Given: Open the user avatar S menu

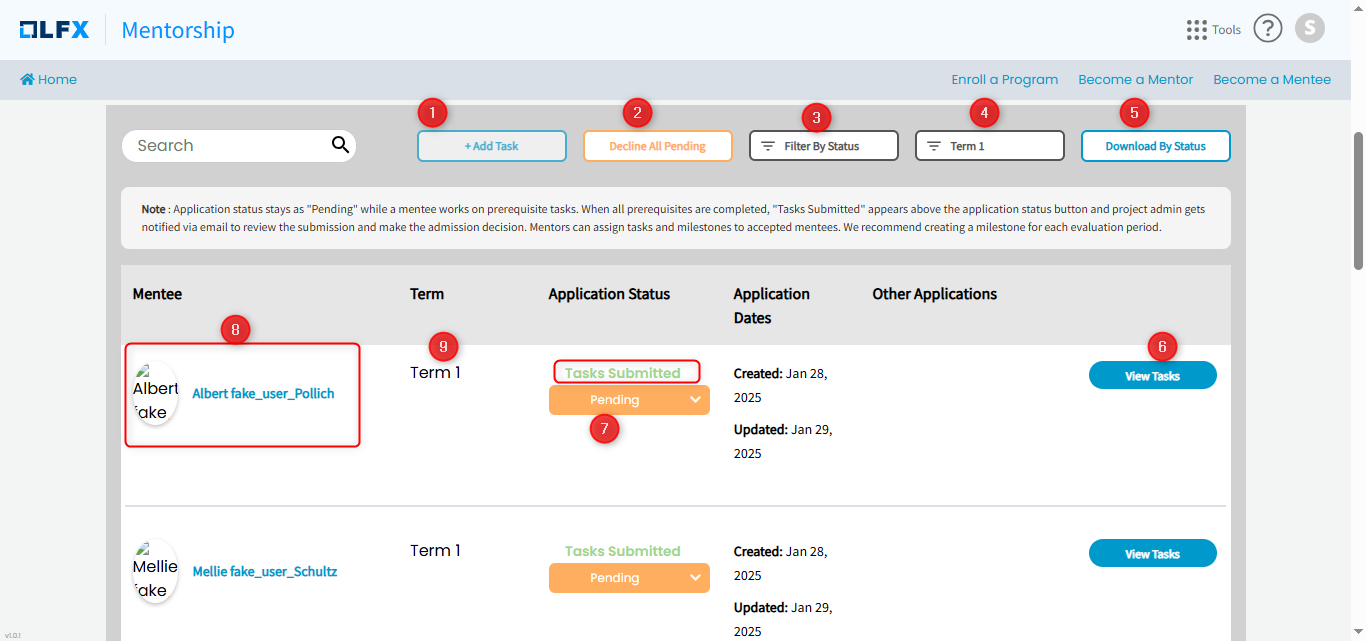Looking at the screenshot, I should [1309, 29].
